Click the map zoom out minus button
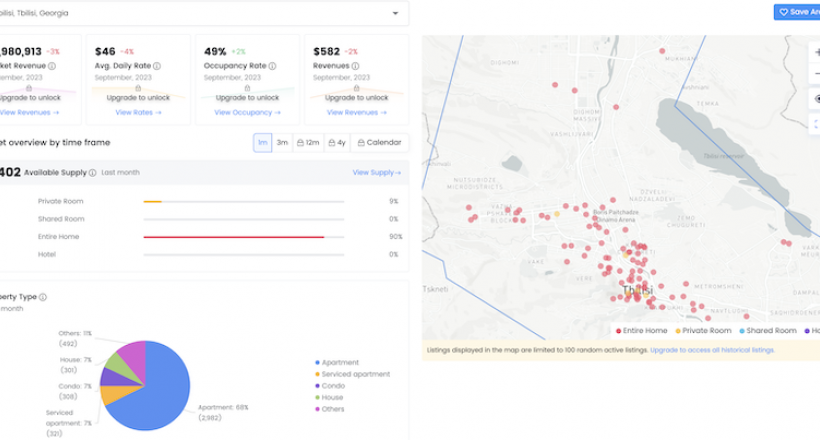 point(816,74)
